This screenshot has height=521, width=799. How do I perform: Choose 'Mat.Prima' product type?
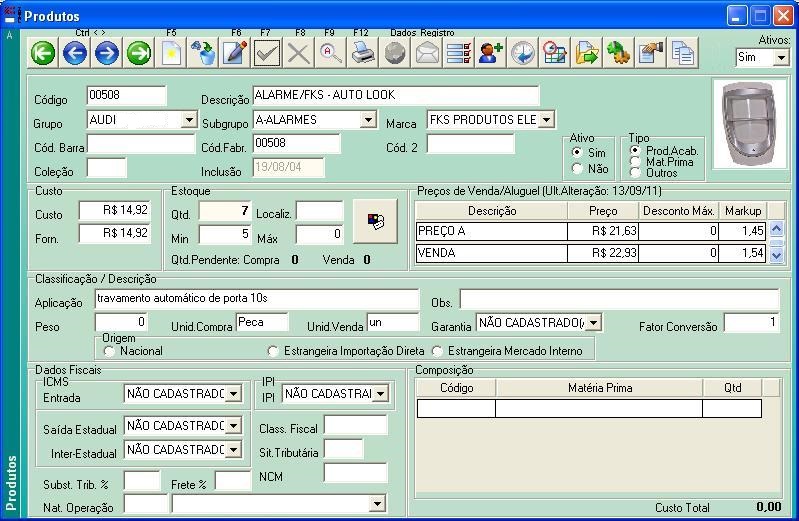click(636, 162)
